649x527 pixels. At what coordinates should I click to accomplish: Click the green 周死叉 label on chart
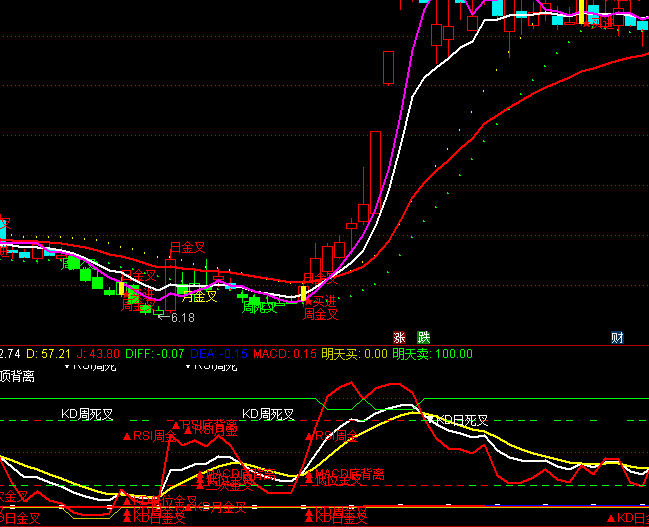259,308
